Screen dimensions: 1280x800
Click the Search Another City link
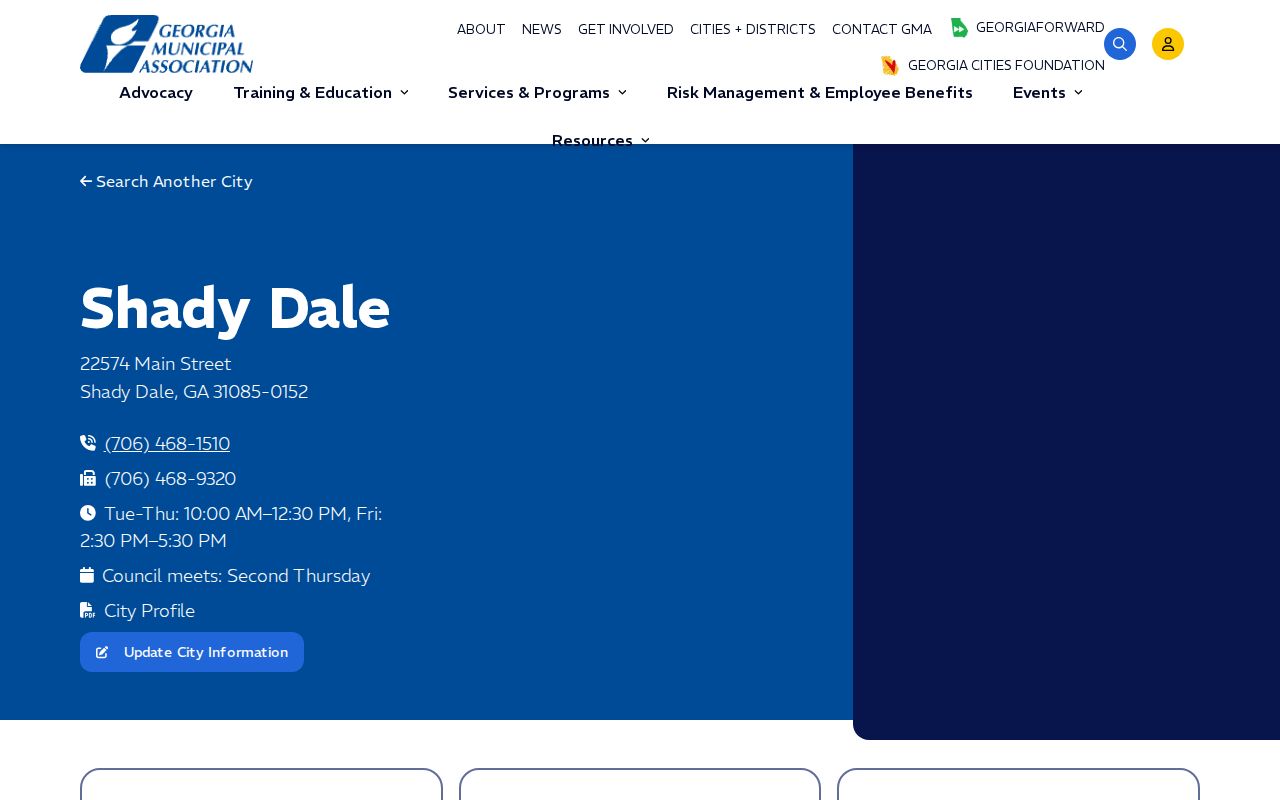click(x=174, y=182)
